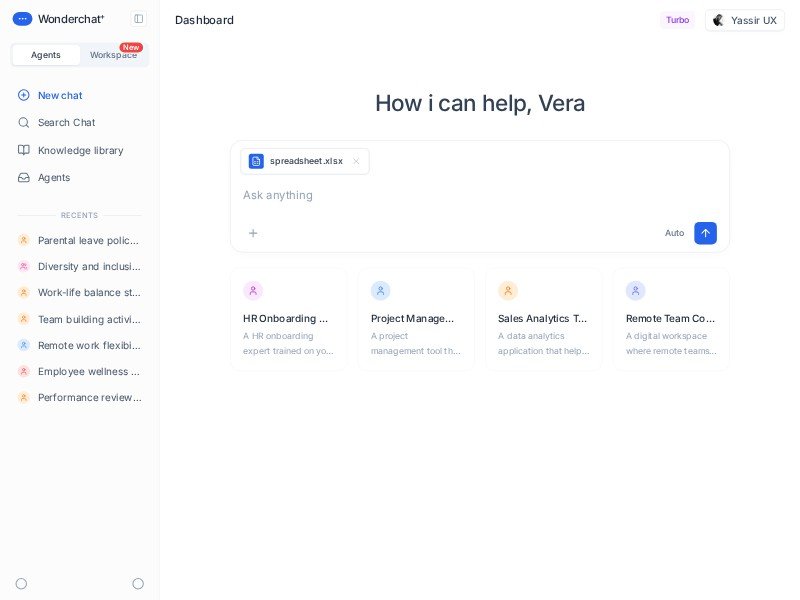Click the bottom-left circle icon in sidebar
The image size is (800, 600).
(21, 583)
